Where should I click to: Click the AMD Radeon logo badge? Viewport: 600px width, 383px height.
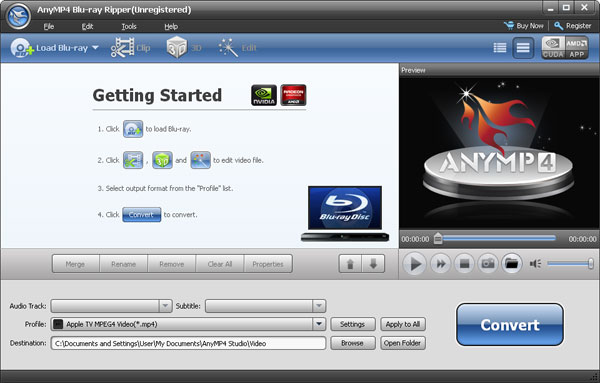tap(293, 95)
